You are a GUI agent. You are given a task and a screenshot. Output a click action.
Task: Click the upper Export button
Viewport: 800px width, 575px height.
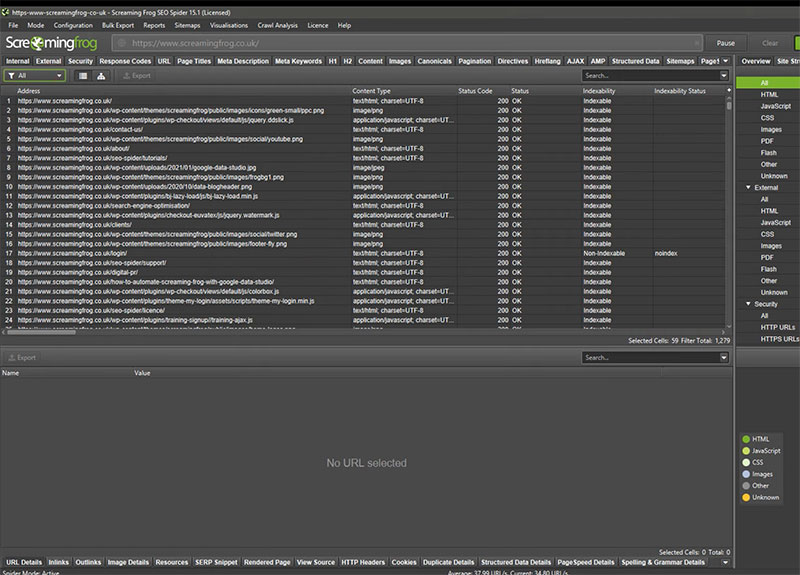coord(137,76)
